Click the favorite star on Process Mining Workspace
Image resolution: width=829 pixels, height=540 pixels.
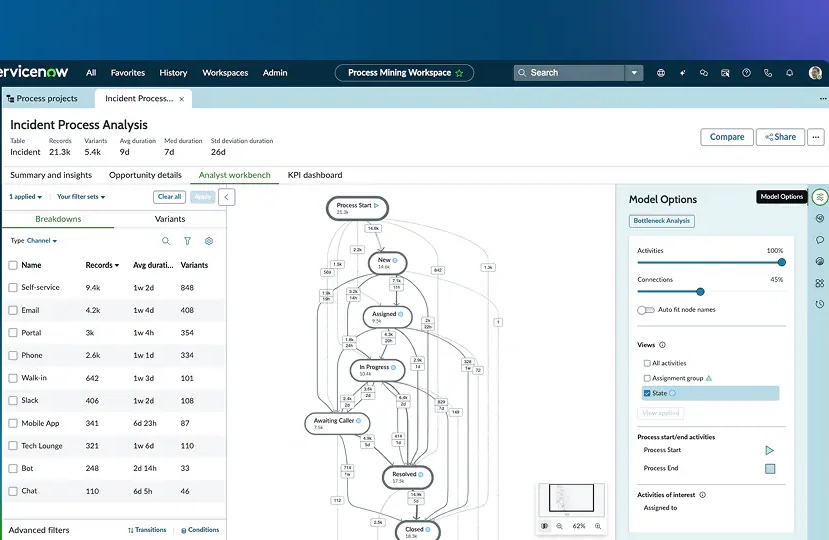(459, 73)
